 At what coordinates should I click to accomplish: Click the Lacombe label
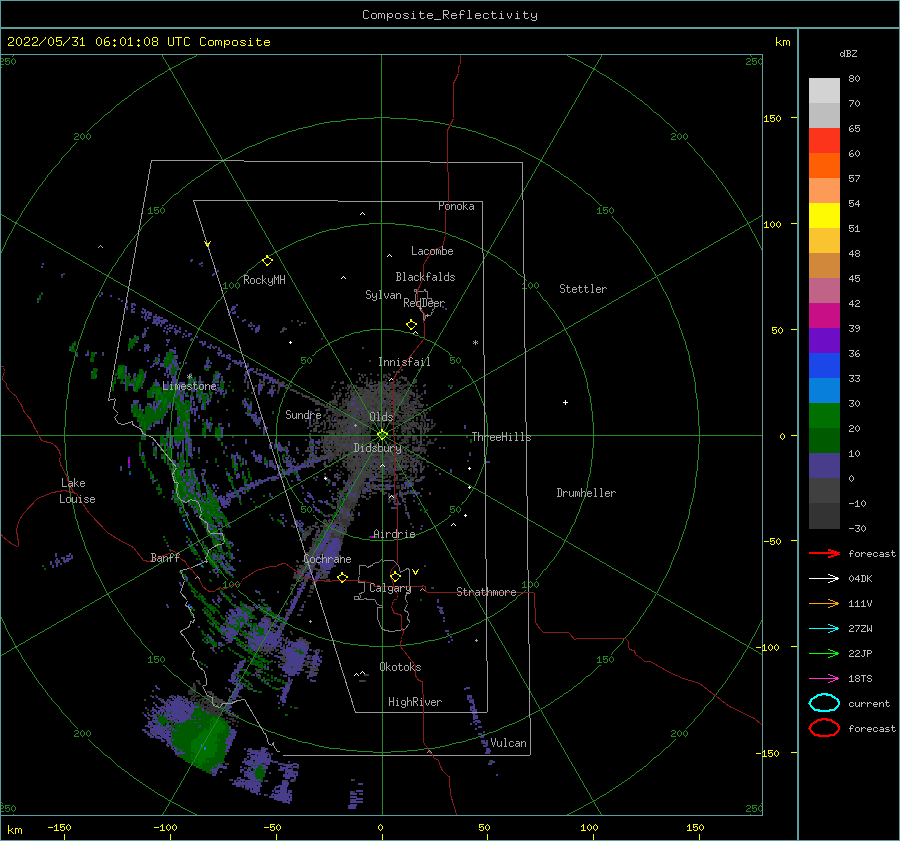[x=432, y=251]
